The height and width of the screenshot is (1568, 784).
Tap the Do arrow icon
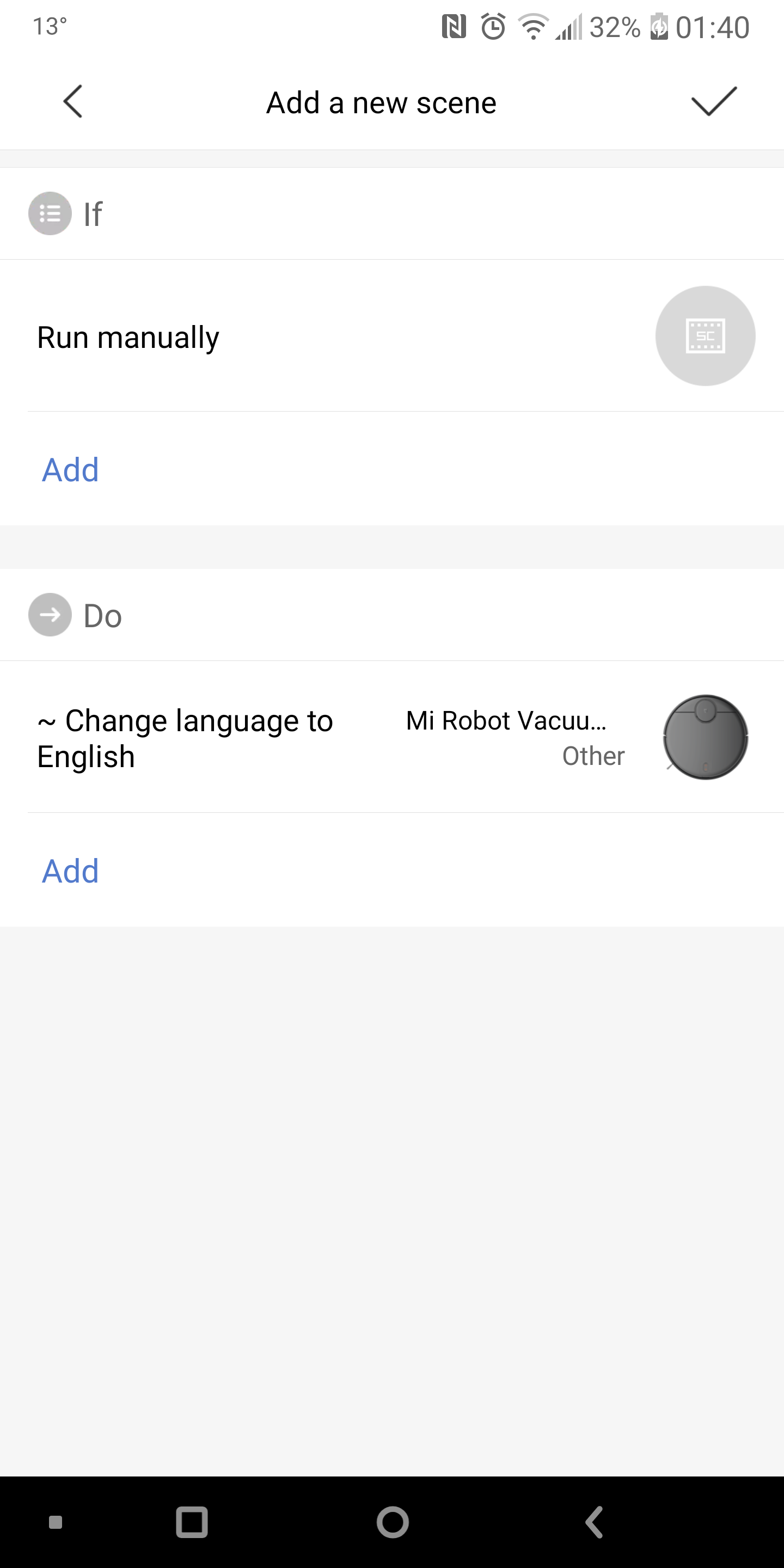[50, 615]
